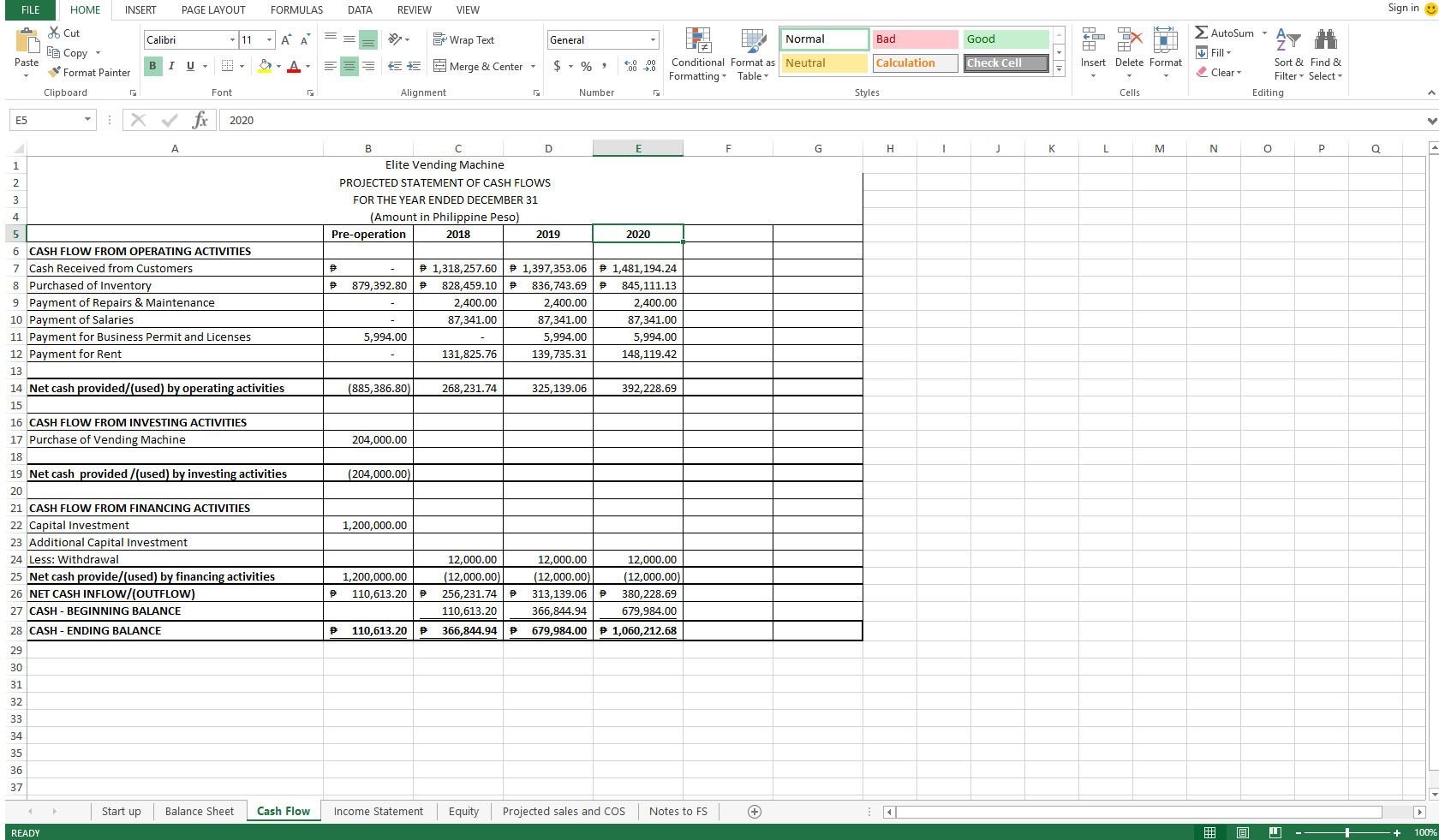The width and height of the screenshot is (1439, 840).
Task: Click the Format Painter brush icon
Action: [x=55, y=73]
